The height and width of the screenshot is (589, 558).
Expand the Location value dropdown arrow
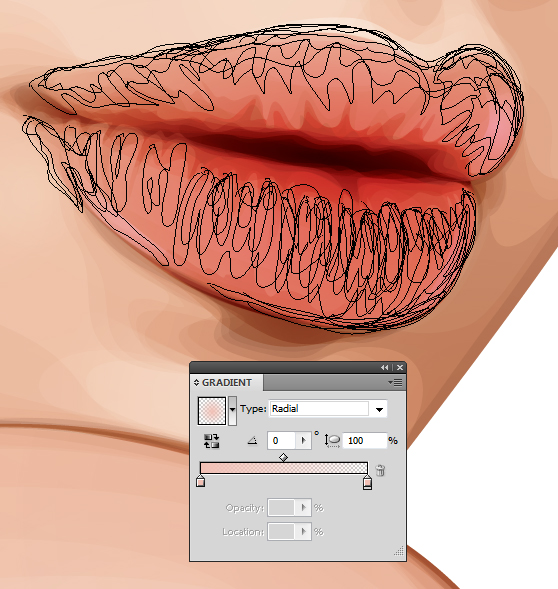[304, 532]
